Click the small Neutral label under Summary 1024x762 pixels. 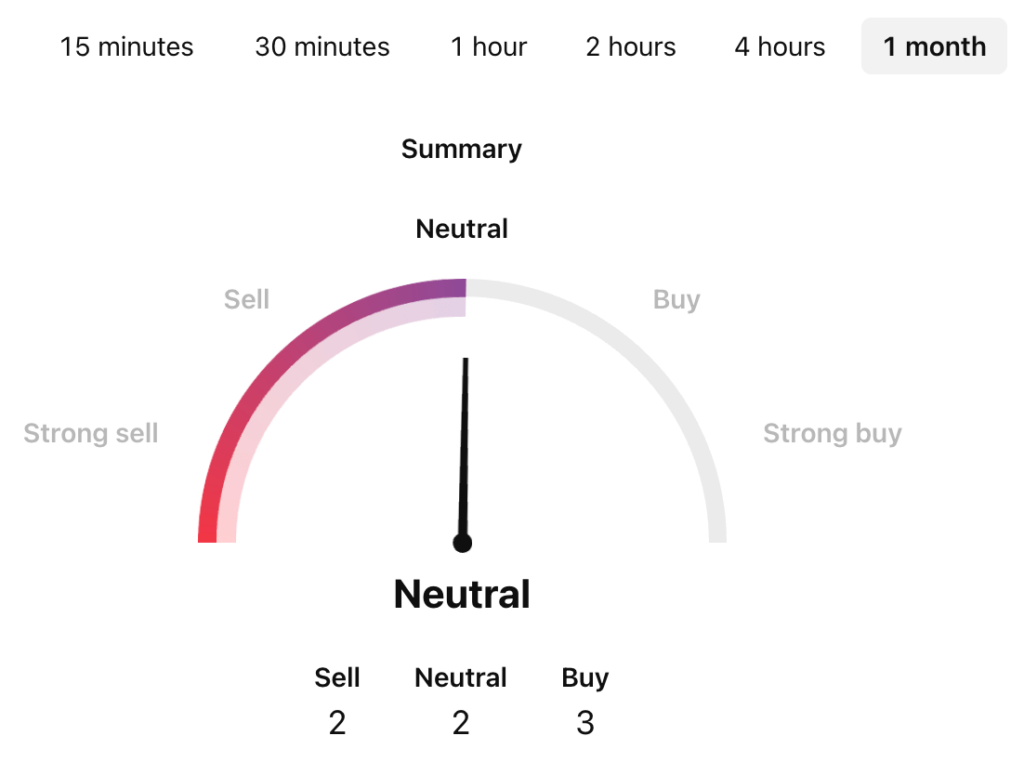(461, 229)
